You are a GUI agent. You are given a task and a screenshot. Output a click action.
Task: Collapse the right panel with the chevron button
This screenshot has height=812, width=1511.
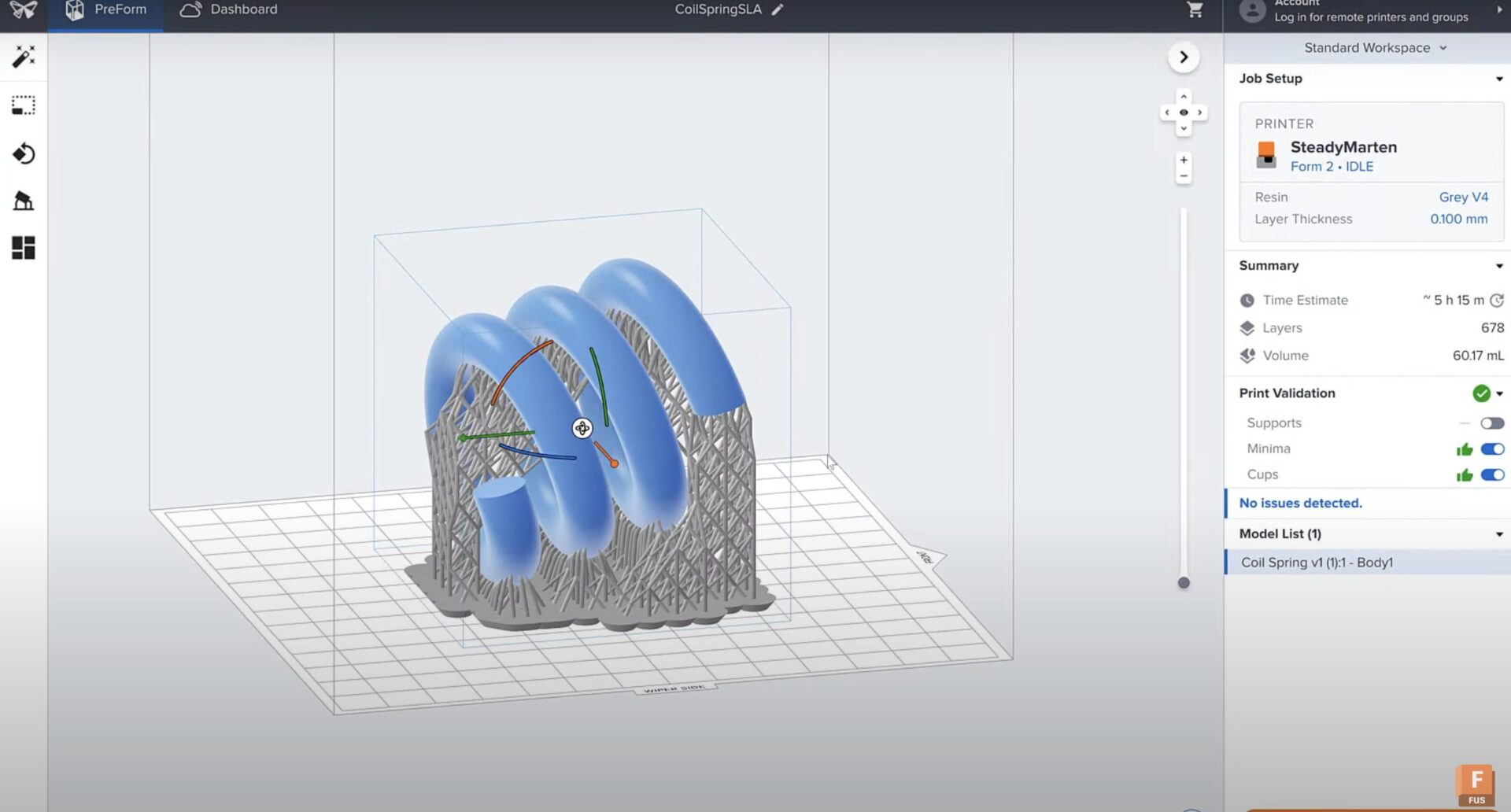click(1184, 57)
